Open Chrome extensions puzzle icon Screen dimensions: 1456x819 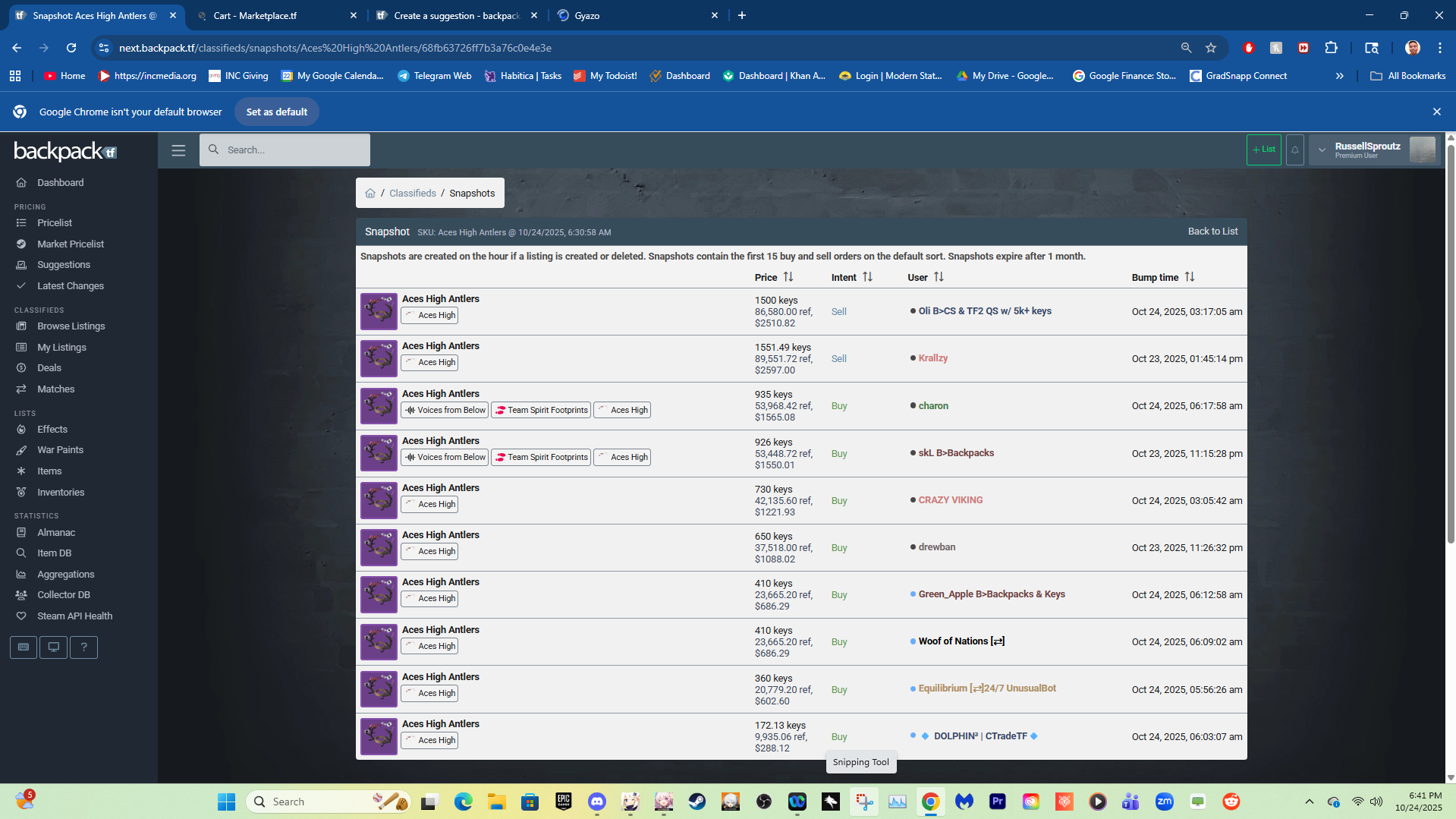[x=1331, y=48]
